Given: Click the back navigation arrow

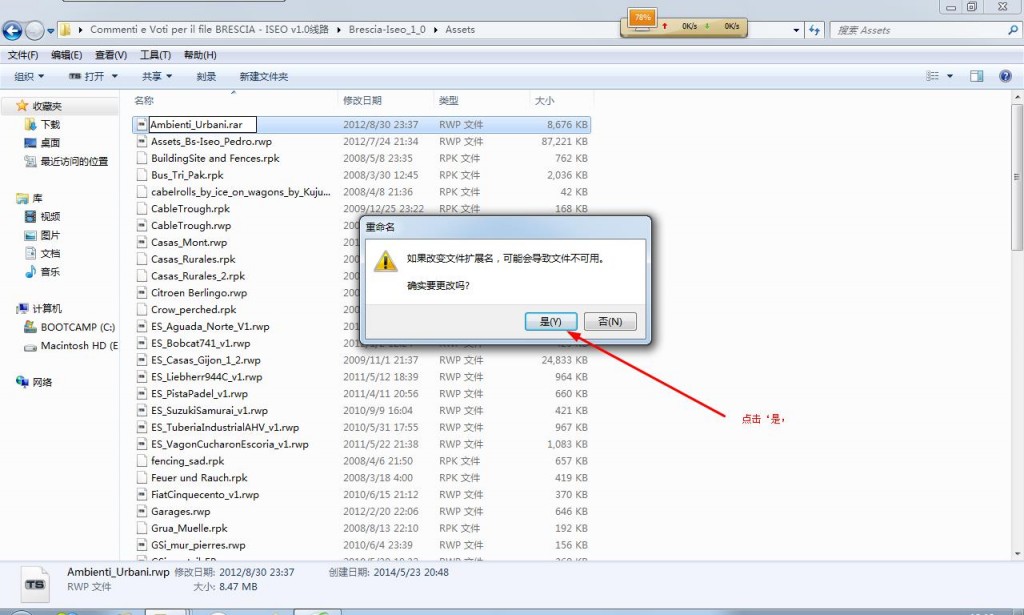Looking at the screenshot, I should (13, 30).
